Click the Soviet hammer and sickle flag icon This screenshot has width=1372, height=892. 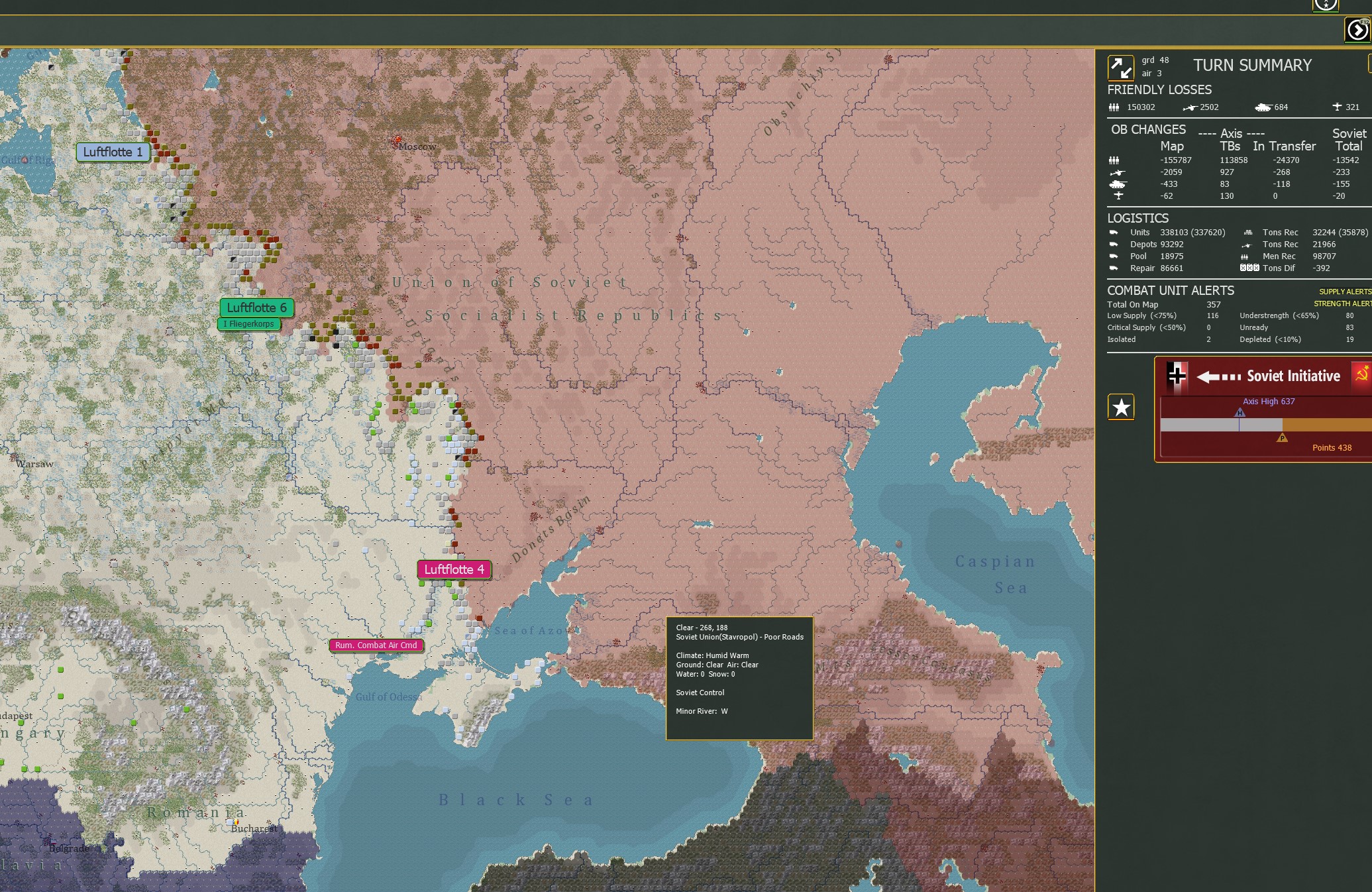coord(1361,376)
